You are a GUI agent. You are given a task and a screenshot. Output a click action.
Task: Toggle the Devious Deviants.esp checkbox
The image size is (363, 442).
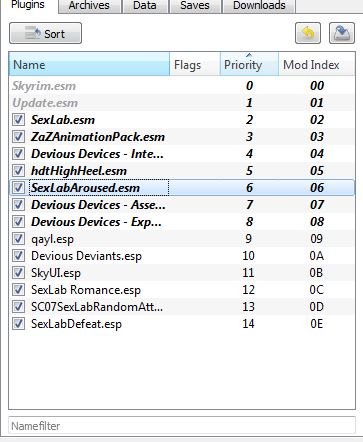coord(18,256)
